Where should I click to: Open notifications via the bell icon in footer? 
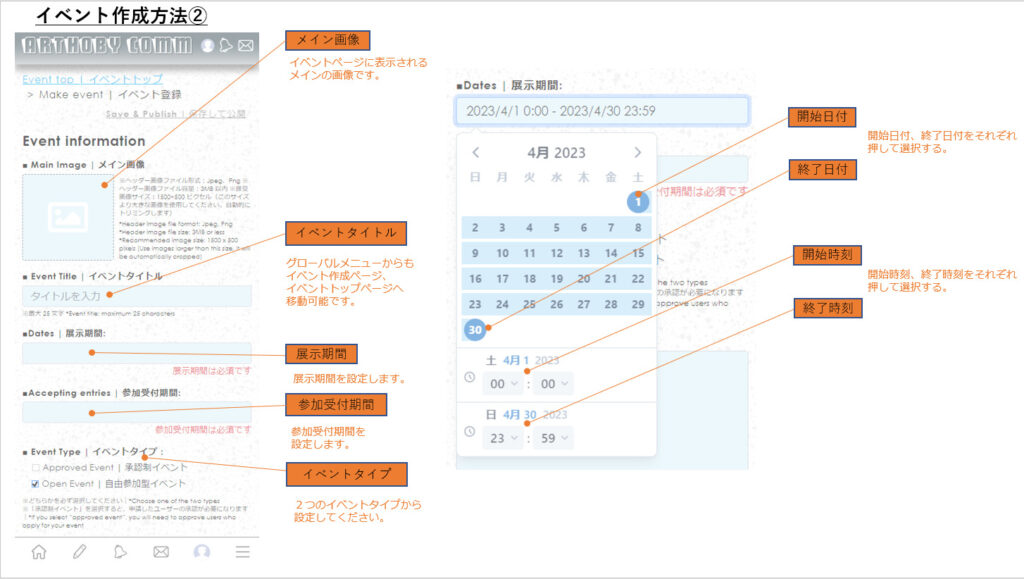coord(120,550)
